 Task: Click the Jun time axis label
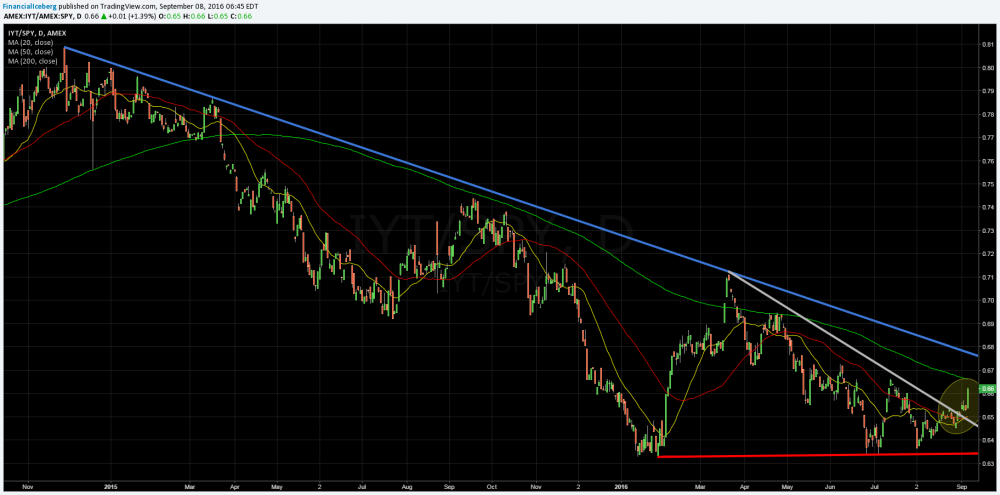[831, 485]
